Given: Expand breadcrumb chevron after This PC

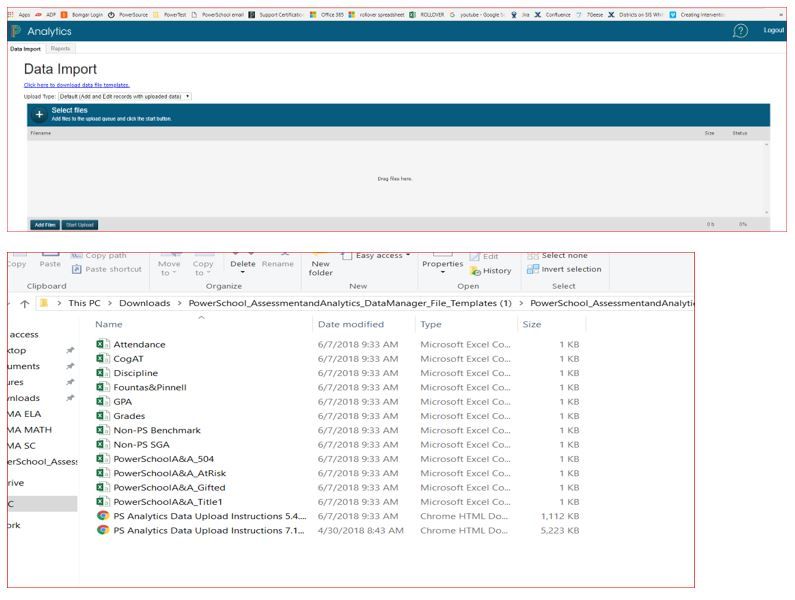Looking at the screenshot, I should (x=110, y=303).
